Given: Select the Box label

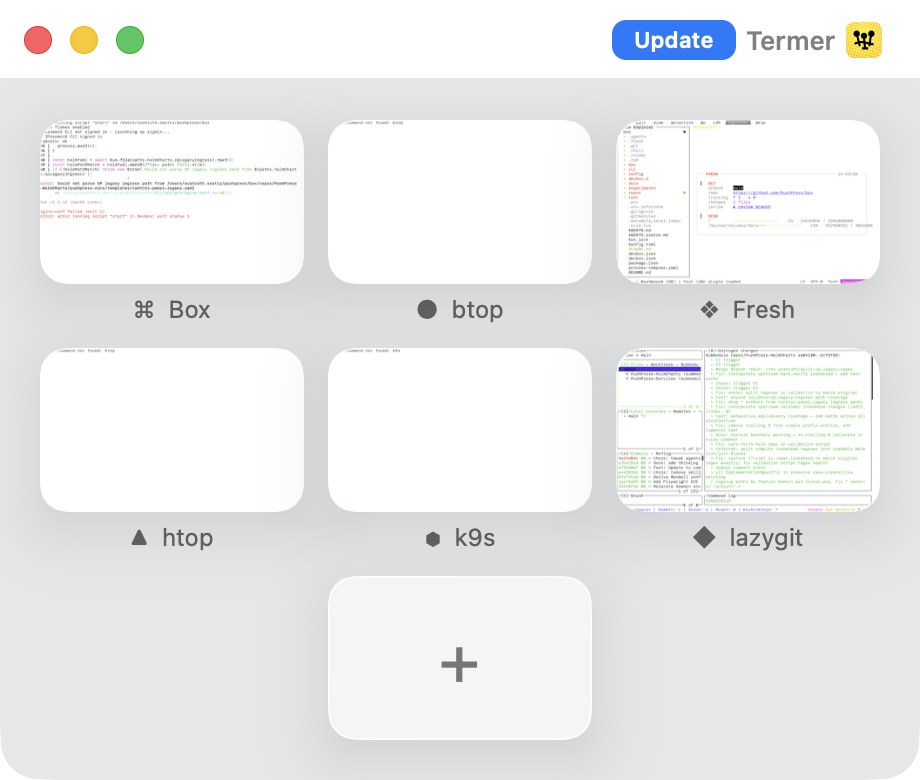Looking at the screenshot, I should click(190, 310).
